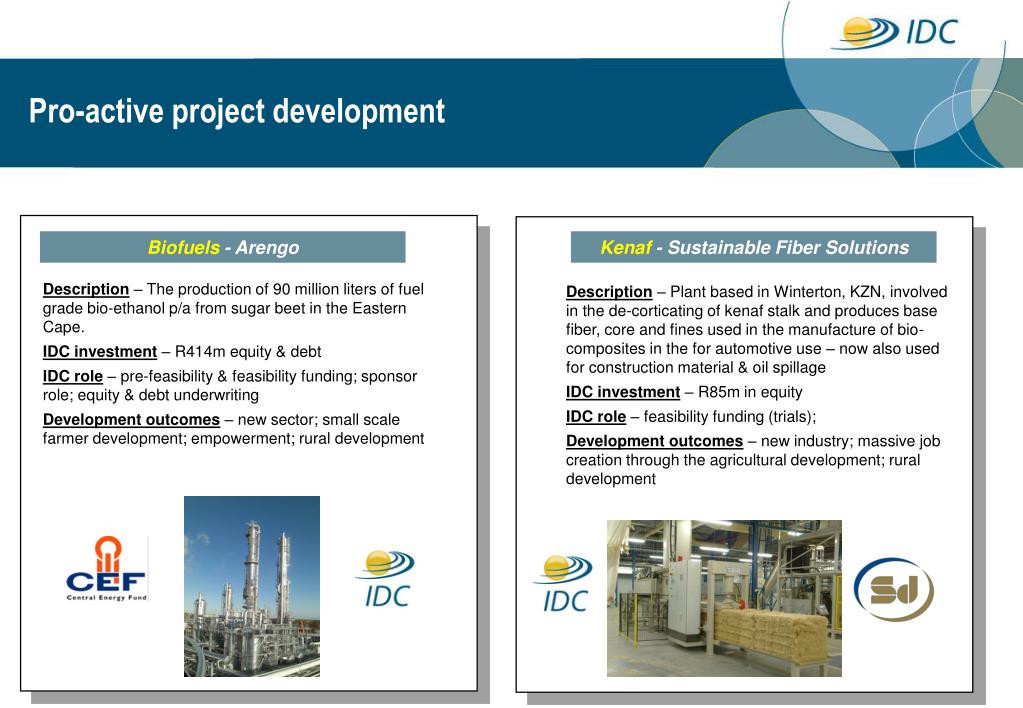
Task: Click the IDC logo in the Biofuels box
Action: (385, 579)
